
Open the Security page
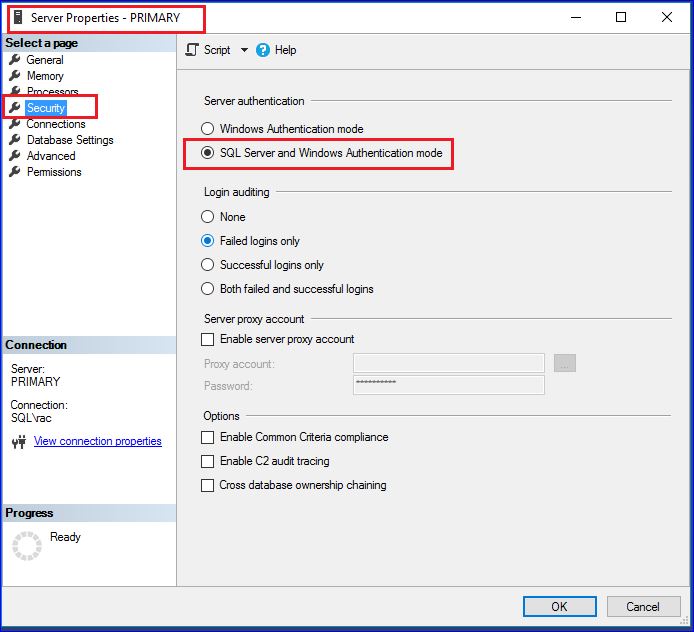46,108
